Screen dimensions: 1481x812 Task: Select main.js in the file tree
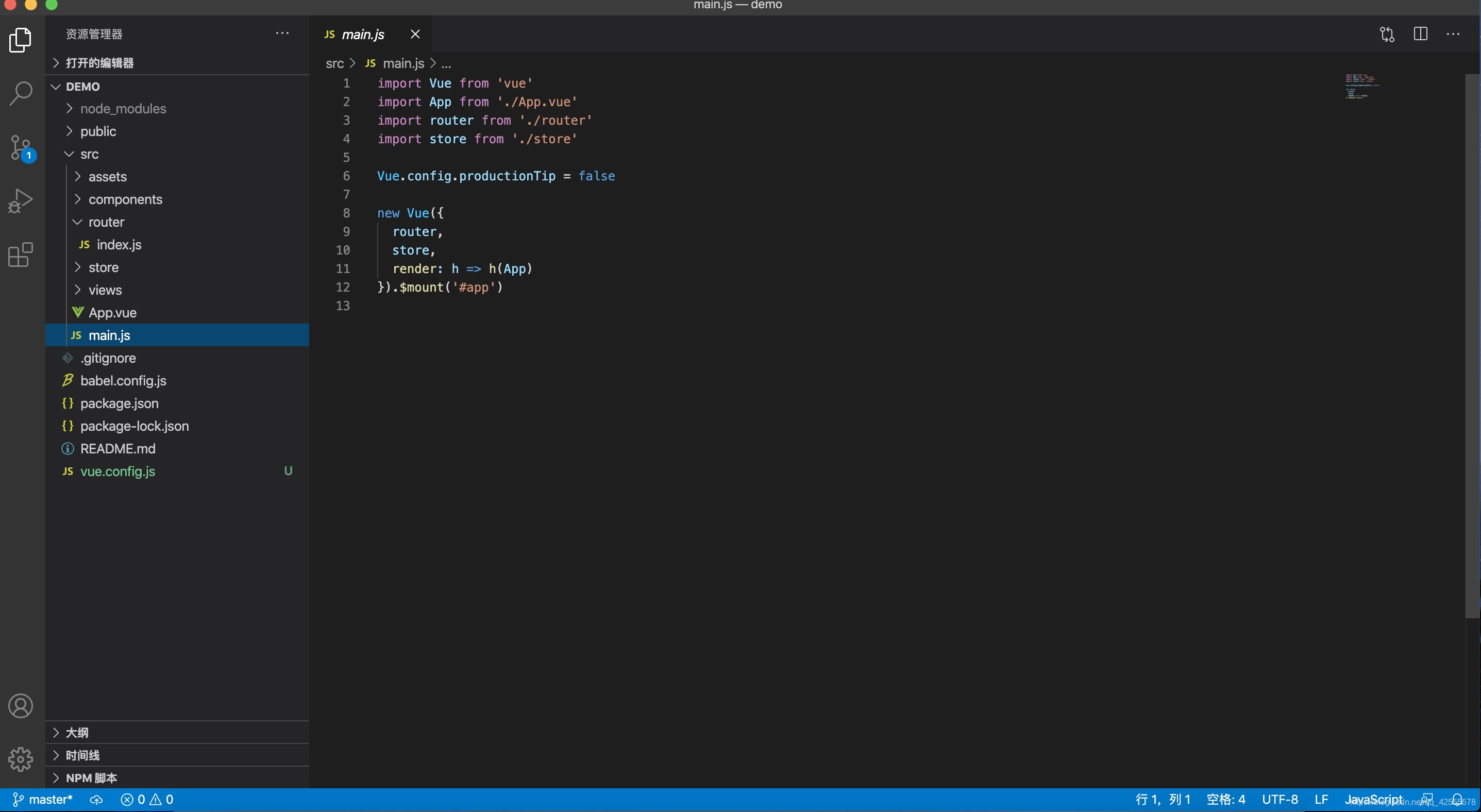[177, 335]
